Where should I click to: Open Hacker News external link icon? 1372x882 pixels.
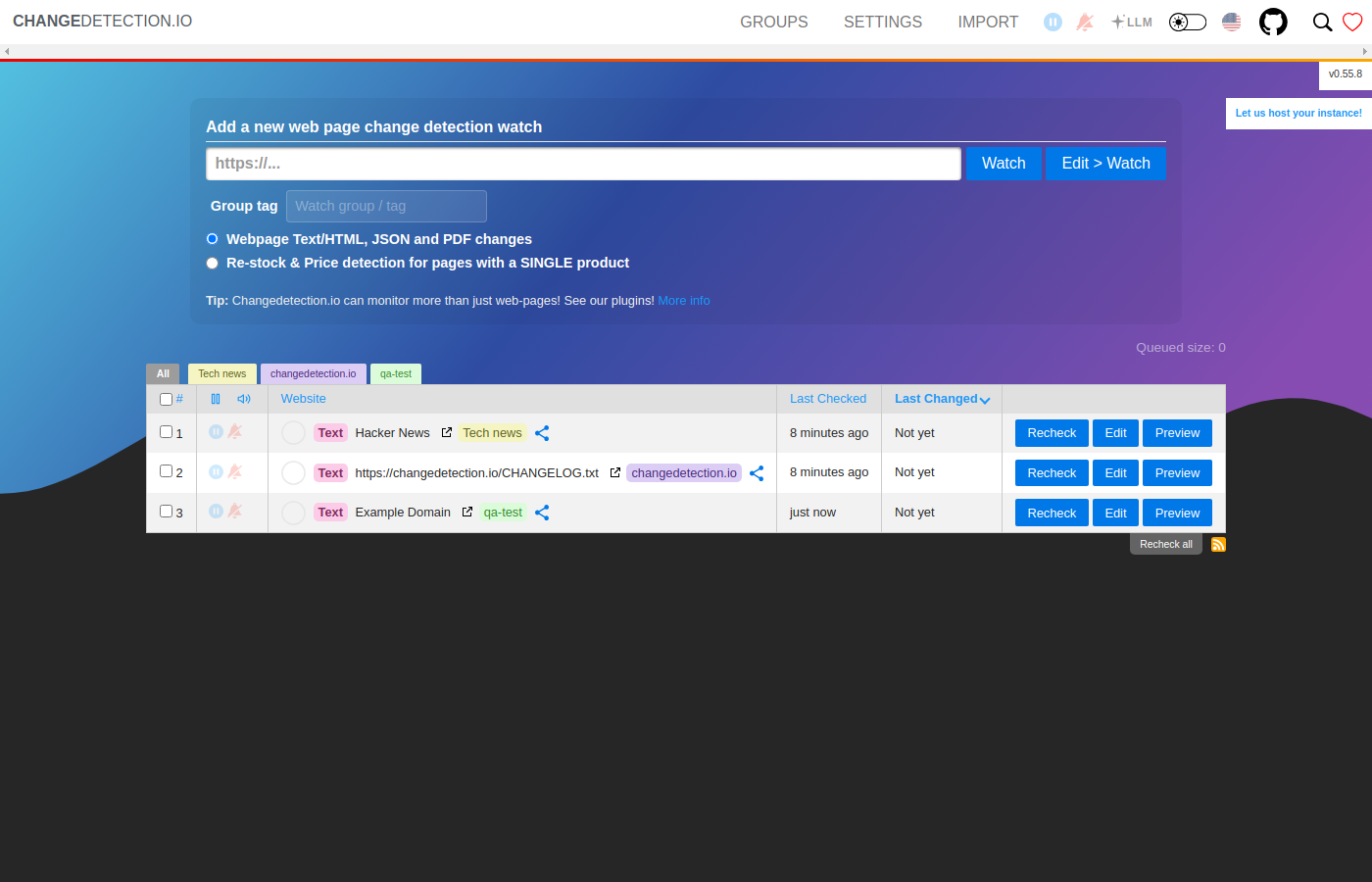click(x=447, y=432)
